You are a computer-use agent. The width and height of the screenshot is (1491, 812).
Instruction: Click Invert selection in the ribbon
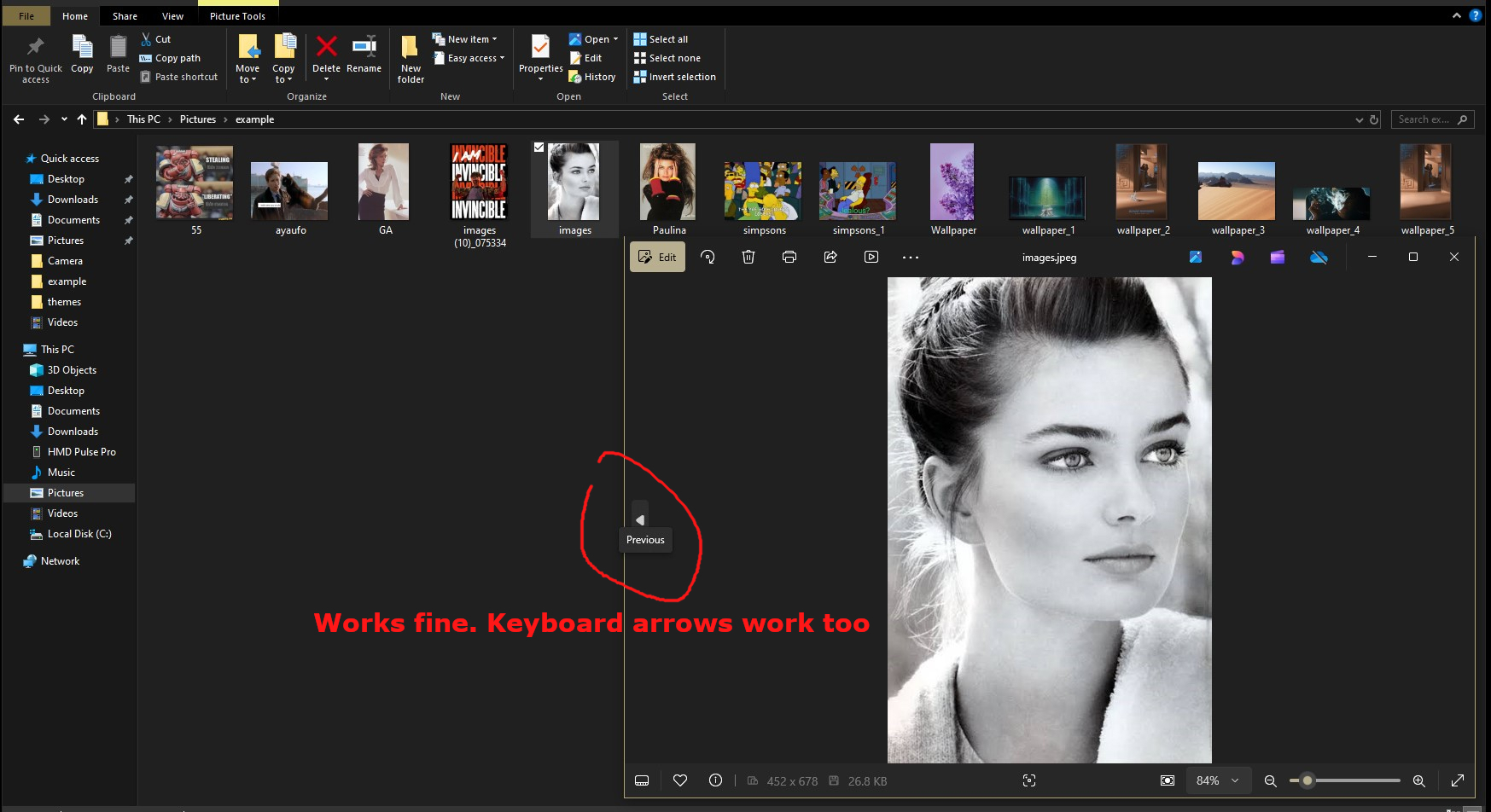(x=675, y=77)
